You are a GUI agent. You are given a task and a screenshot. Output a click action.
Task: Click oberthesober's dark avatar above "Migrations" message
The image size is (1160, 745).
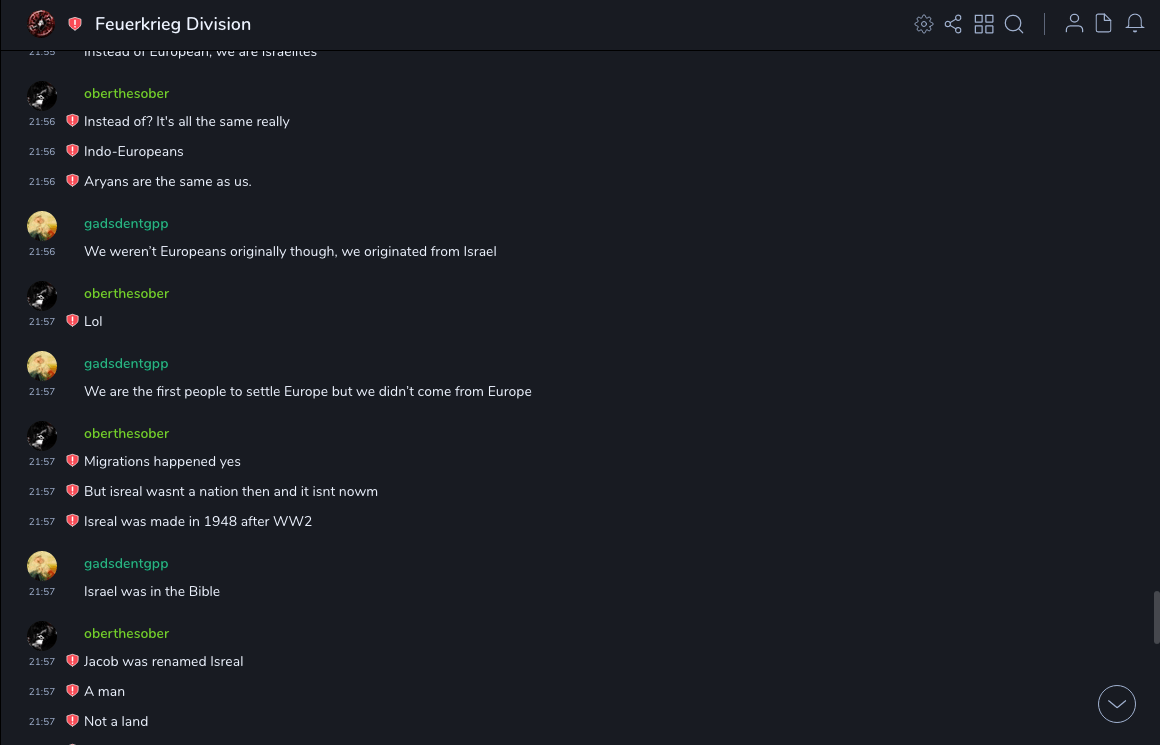point(42,436)
